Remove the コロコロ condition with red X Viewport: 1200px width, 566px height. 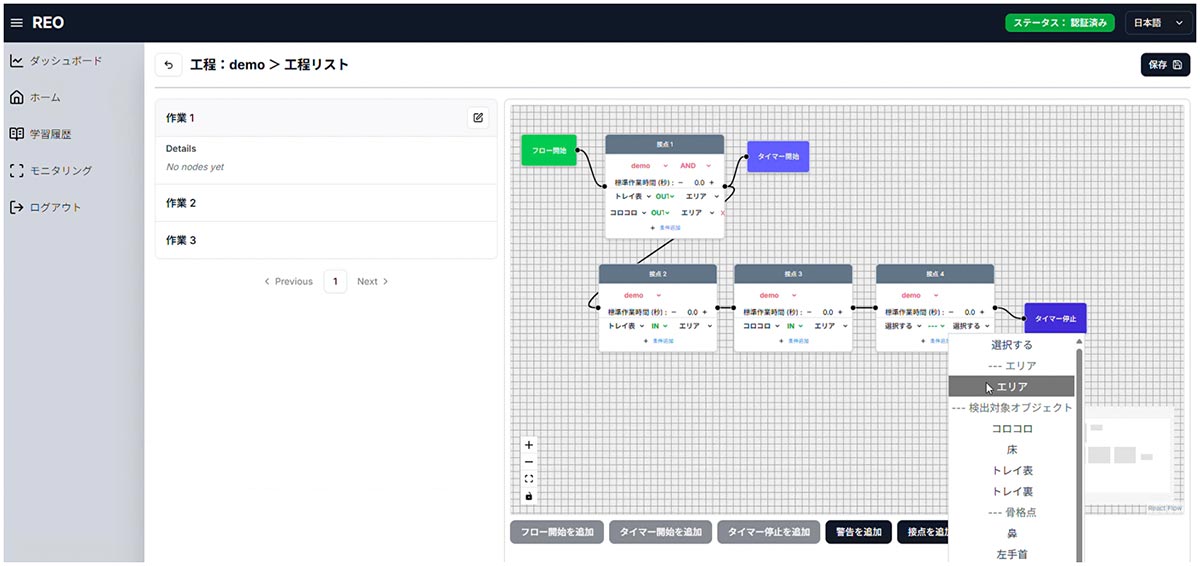[722, 213]
